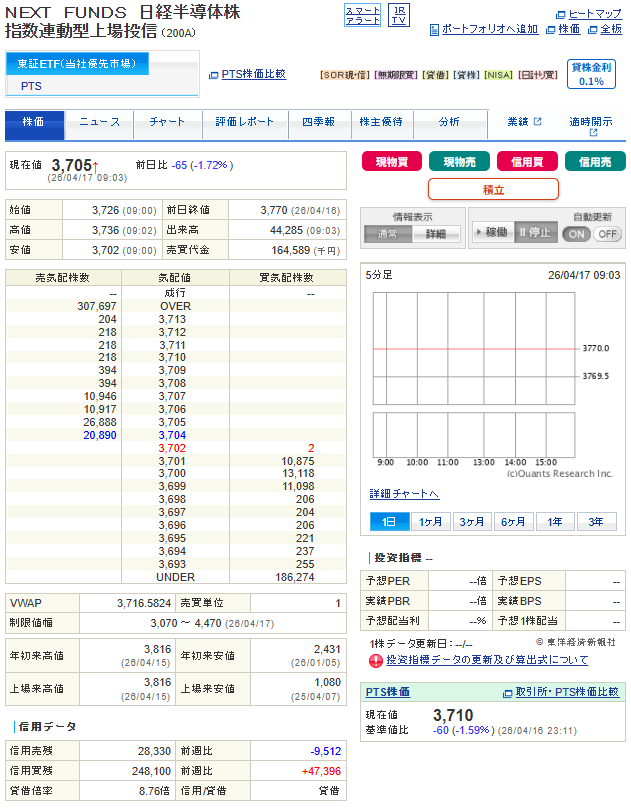Click the 貸株金利 0.1% badge
This screenshot has width=631, height=809.
591,74
